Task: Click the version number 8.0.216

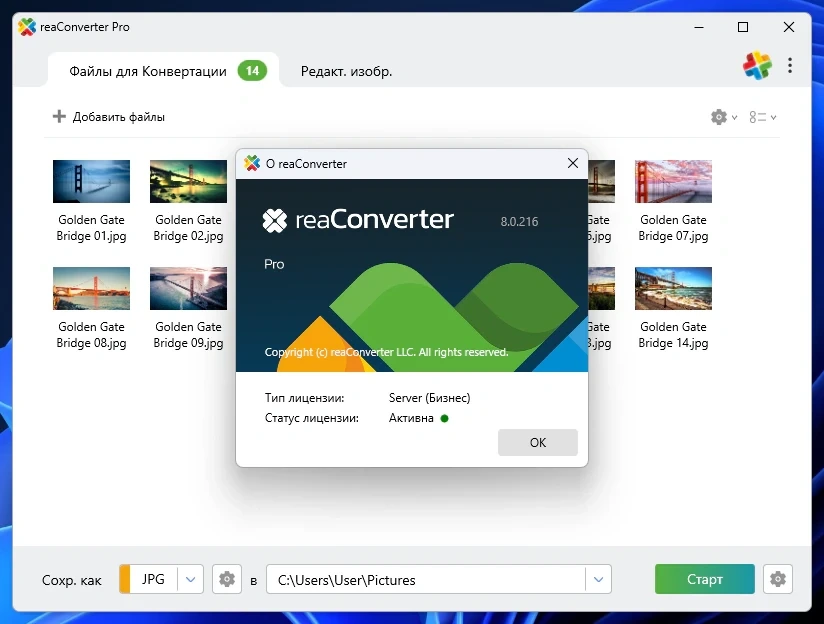Action: (519, 221)
